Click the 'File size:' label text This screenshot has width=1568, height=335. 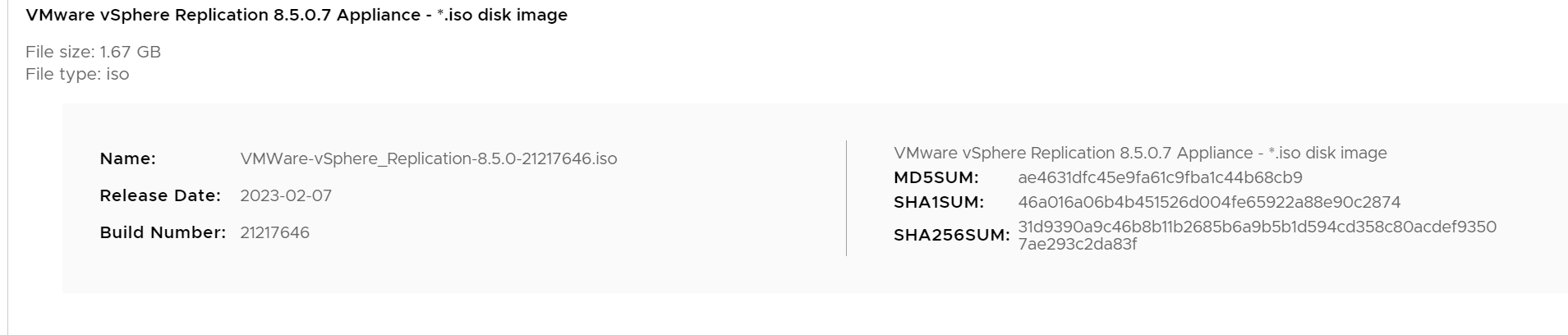click(60, 53)
